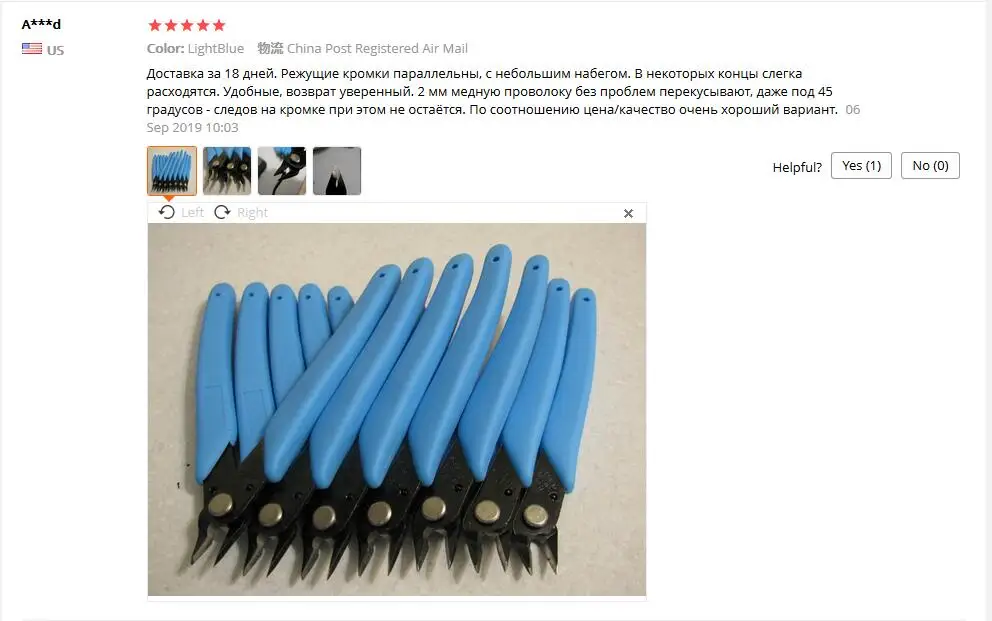Viewport: 992px width, 621px height.
Task: Click the logistics icon before China Post
Action: 270,48
